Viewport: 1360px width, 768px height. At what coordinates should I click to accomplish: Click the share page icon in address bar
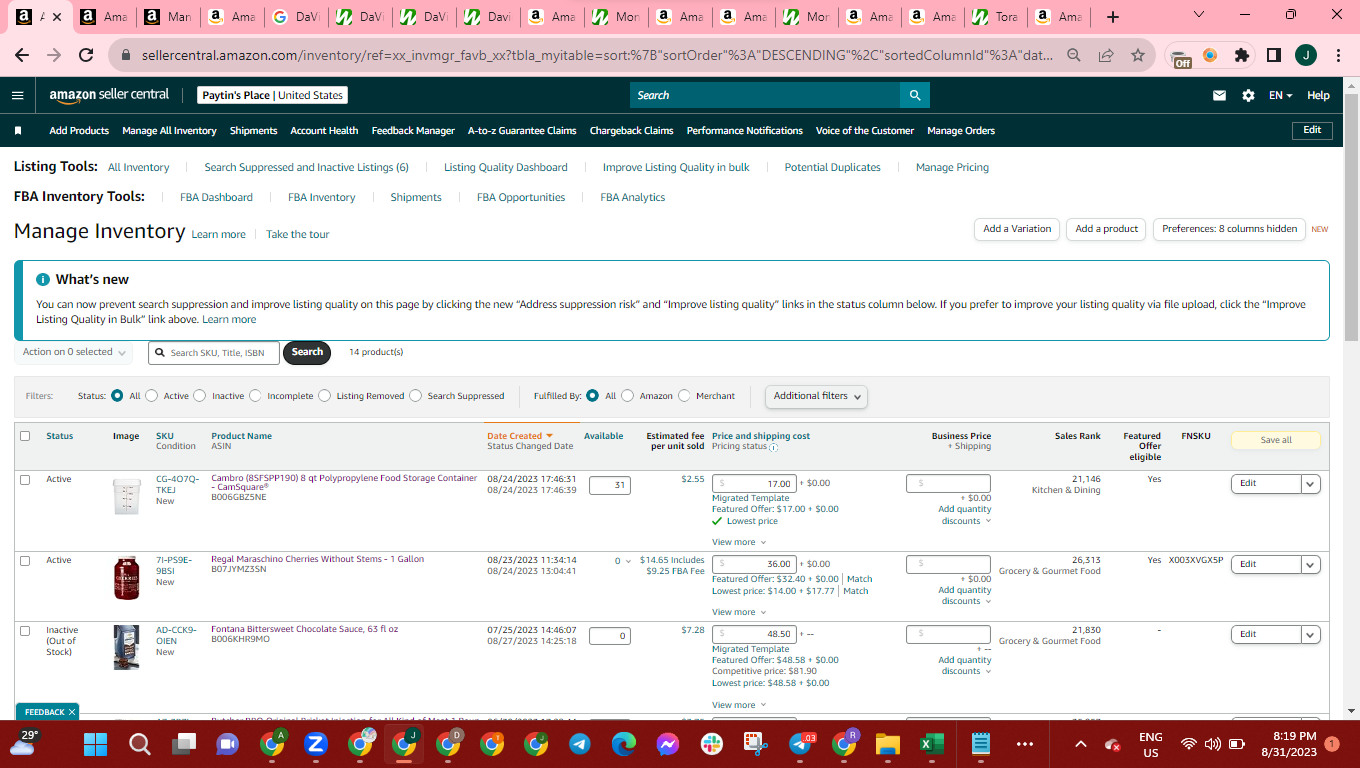click(1106, 56)
